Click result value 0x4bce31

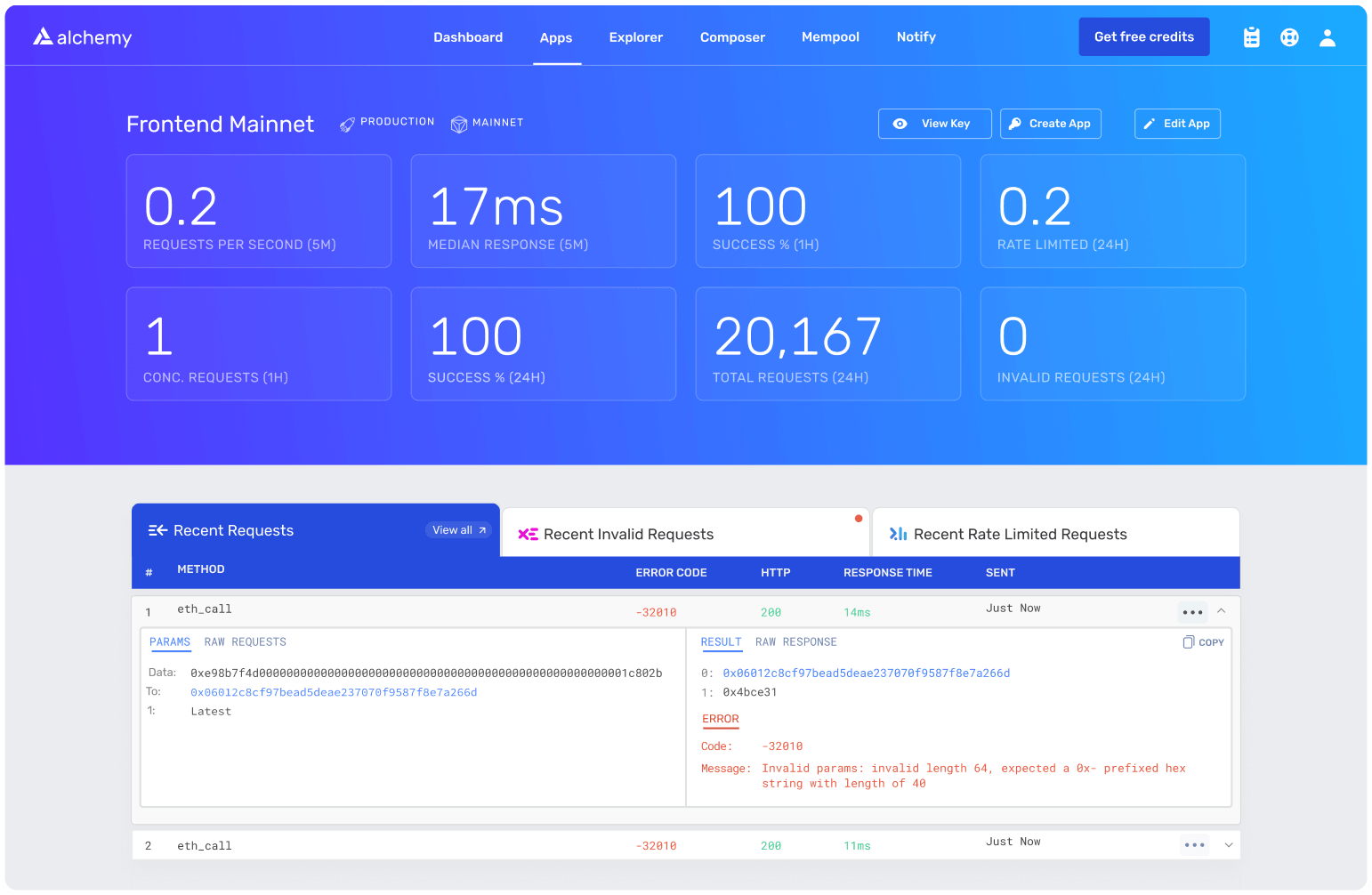coord(749,692)
